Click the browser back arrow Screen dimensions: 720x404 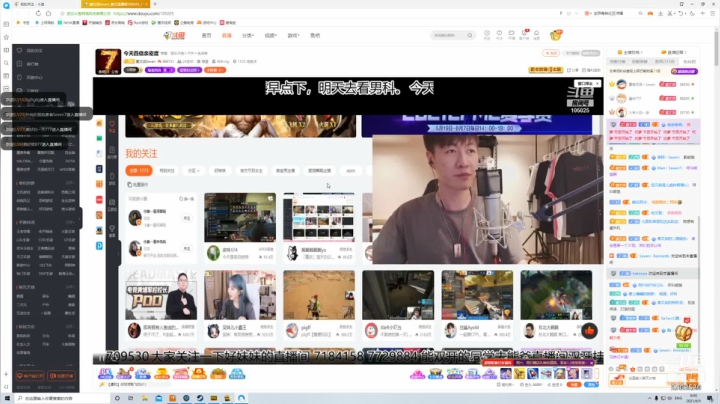19,13
